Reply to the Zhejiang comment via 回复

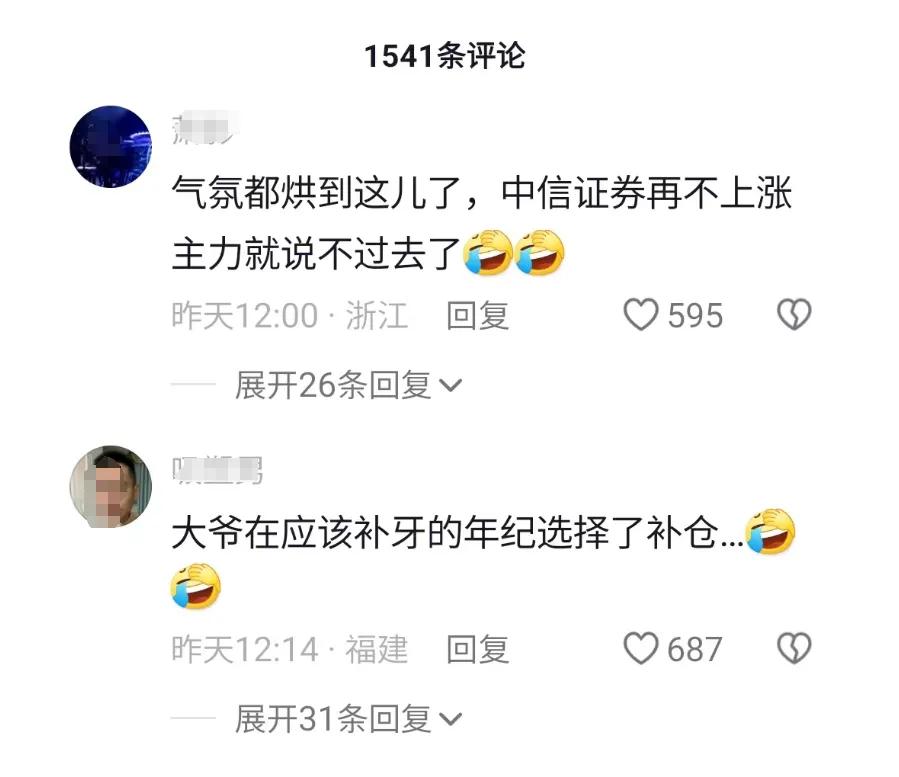tap(478, 315)
